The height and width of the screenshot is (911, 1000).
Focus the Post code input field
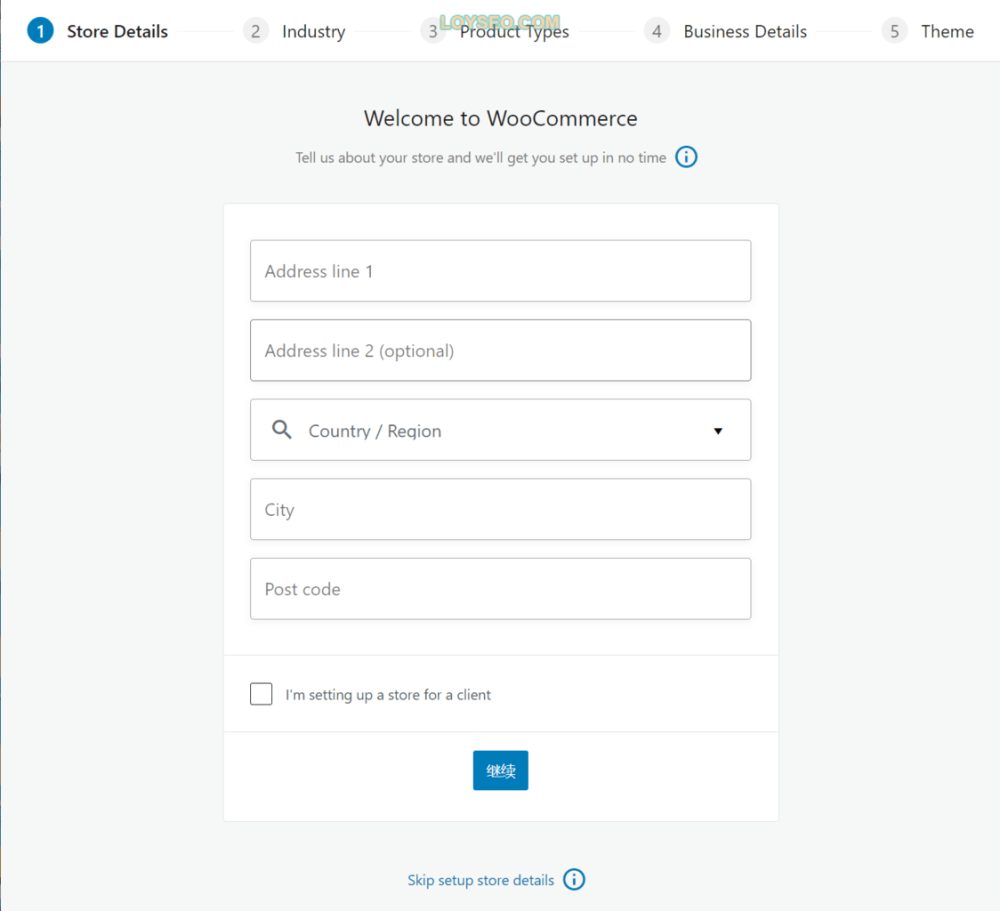(x=501, y=589)
